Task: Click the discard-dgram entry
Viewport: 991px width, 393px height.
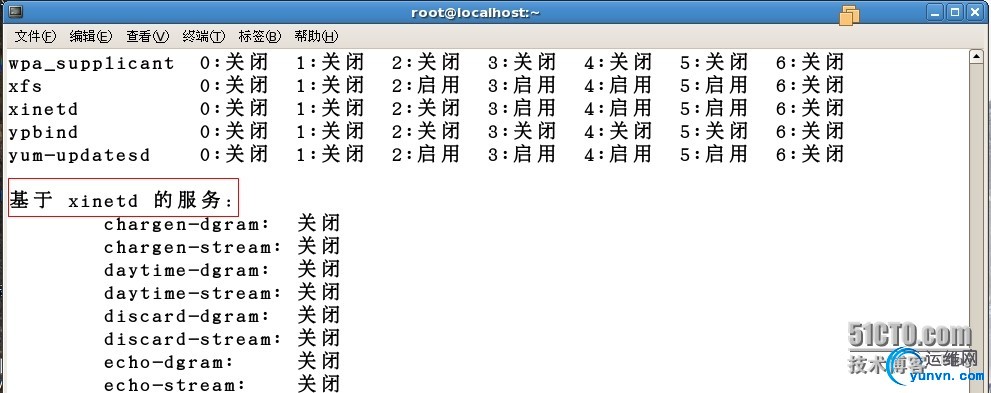Action: click(187, 317)
